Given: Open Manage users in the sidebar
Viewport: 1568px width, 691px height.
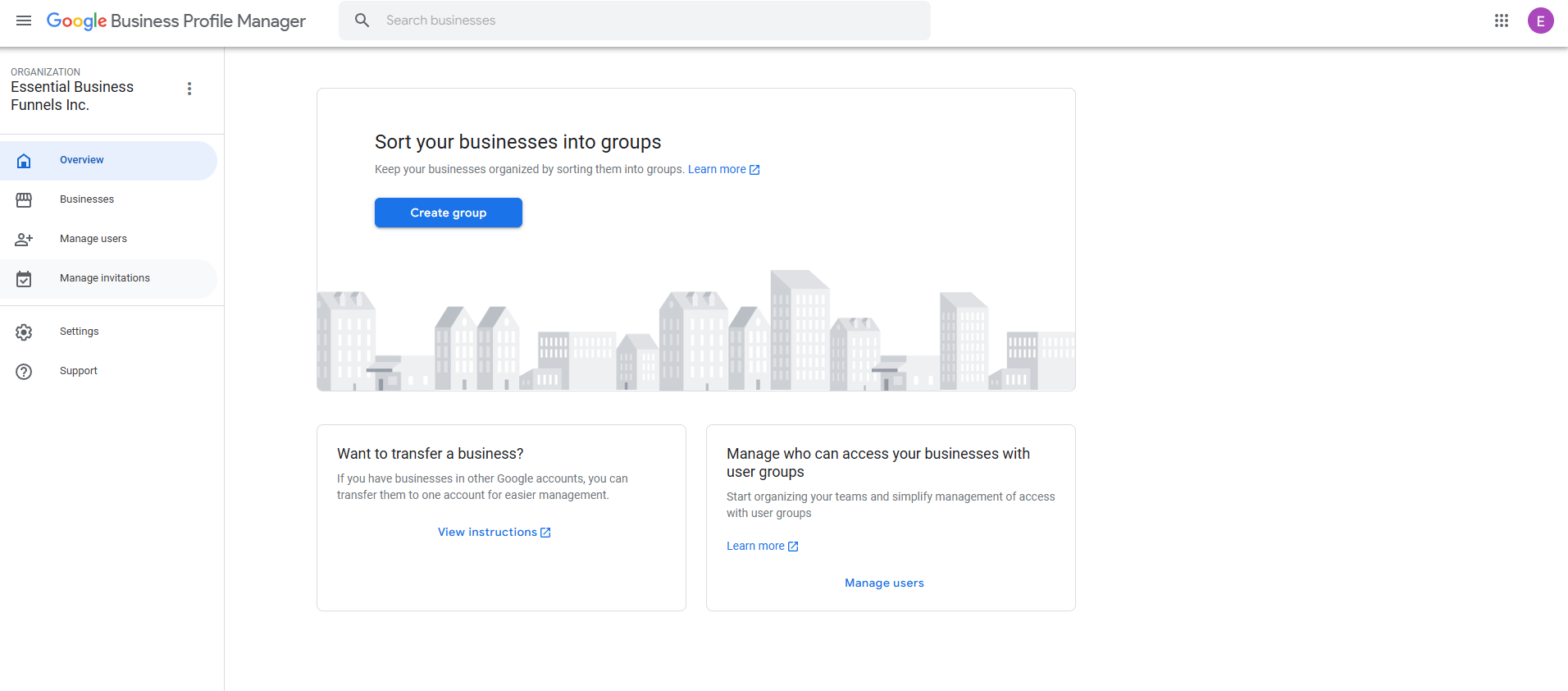Looking at the screenshot, I should 109,240.
